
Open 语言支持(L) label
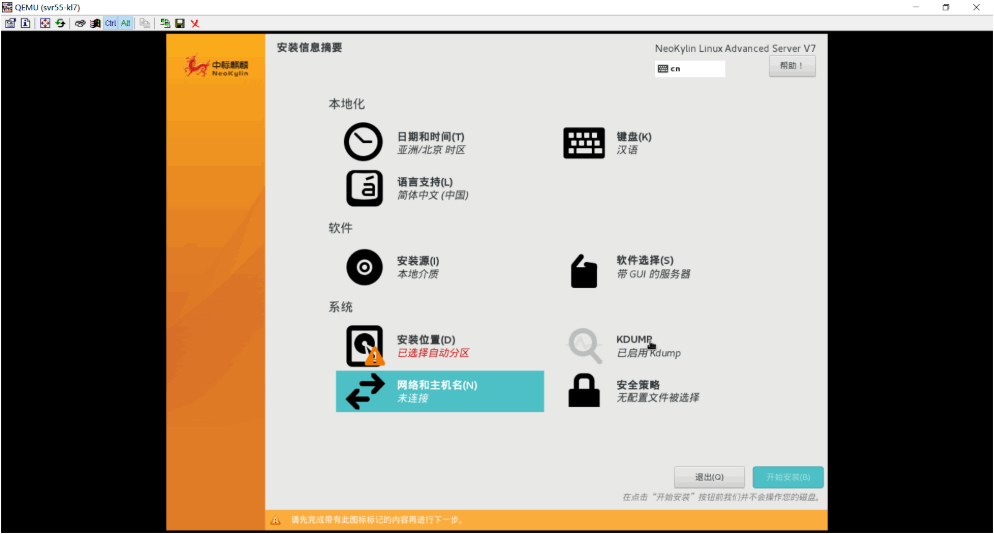coord(425,181)
